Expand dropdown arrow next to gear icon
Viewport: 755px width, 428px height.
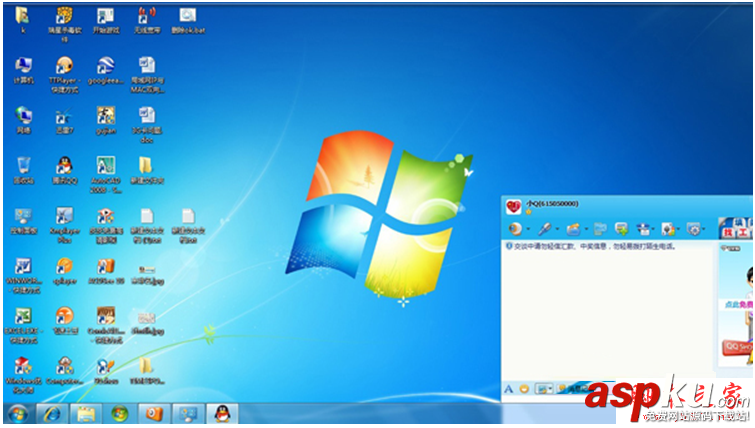coord(704,230)
